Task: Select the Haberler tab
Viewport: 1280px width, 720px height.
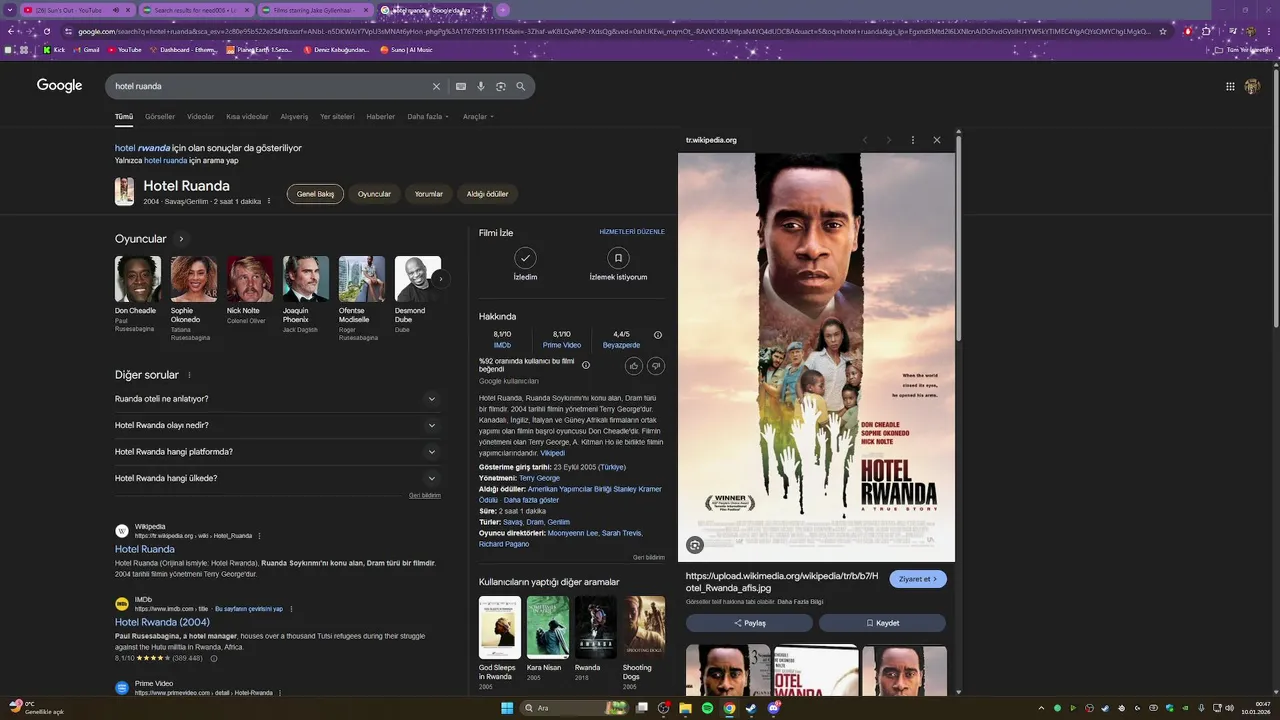Action: click(381, 117)
